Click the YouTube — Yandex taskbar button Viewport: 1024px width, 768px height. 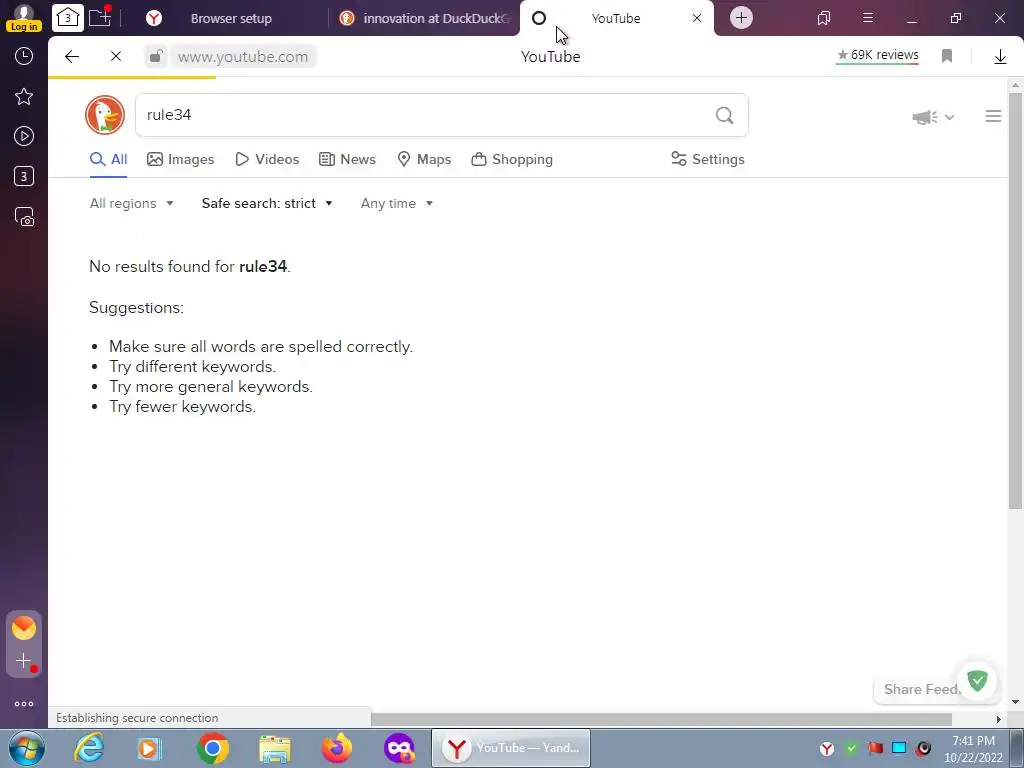click(511, 748)
